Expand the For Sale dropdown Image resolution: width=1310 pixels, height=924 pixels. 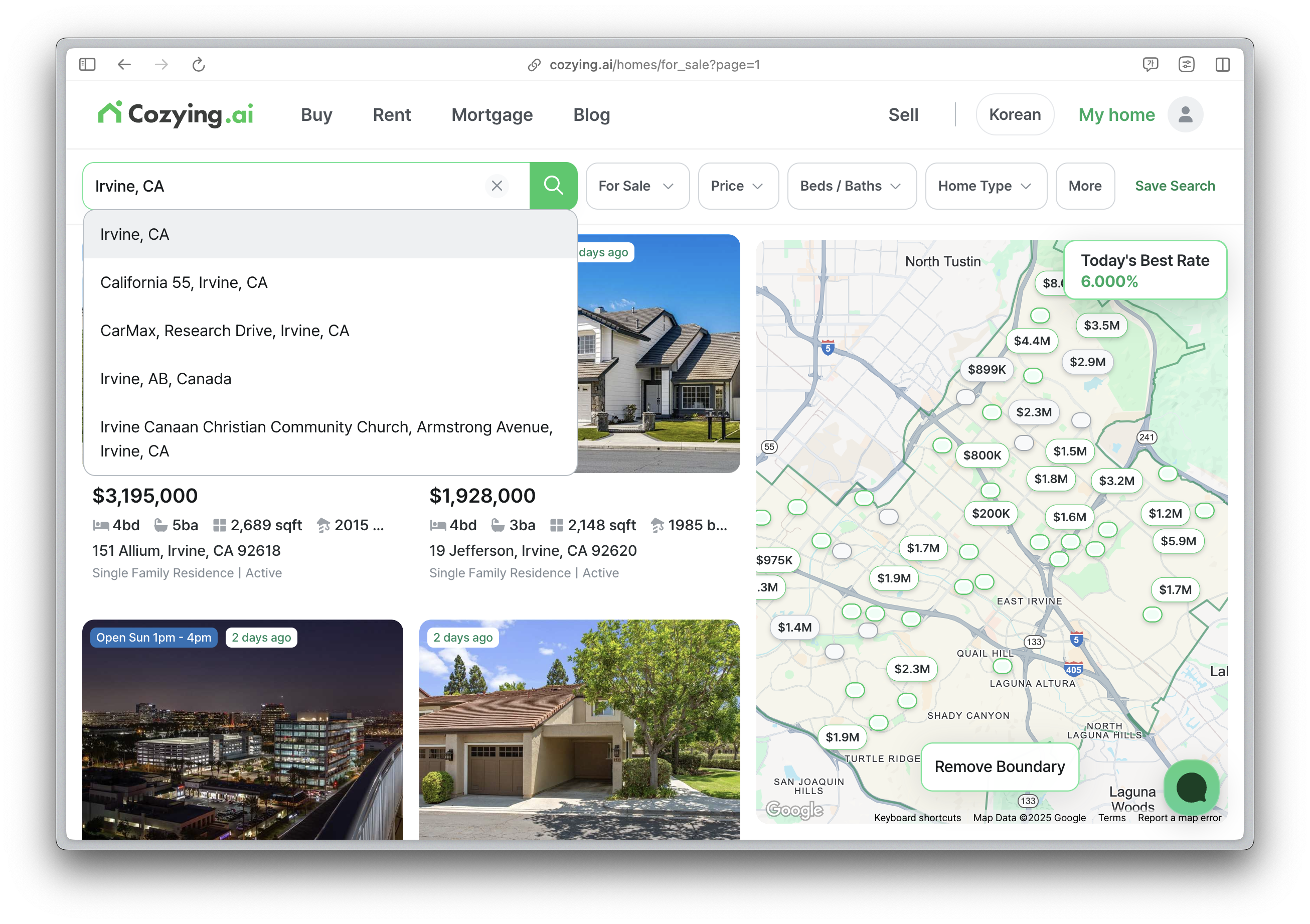click(637, 186)
